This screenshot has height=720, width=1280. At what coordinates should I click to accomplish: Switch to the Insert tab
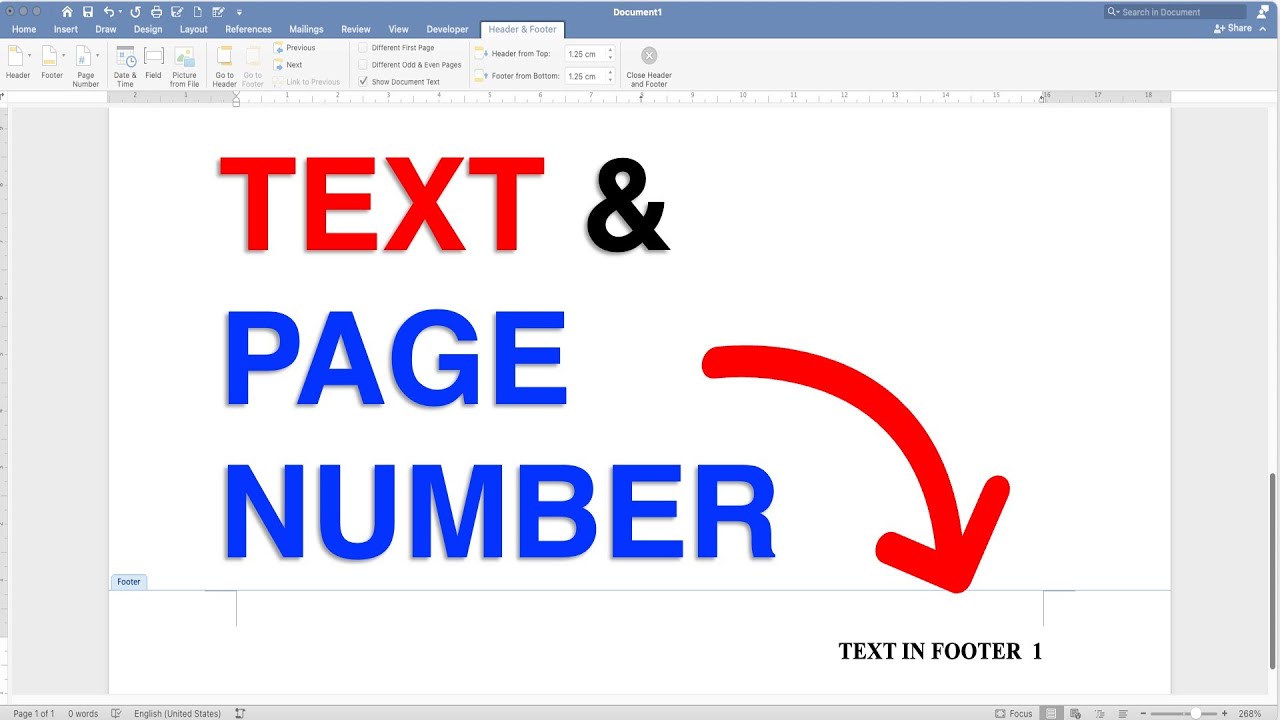[66, 29]
